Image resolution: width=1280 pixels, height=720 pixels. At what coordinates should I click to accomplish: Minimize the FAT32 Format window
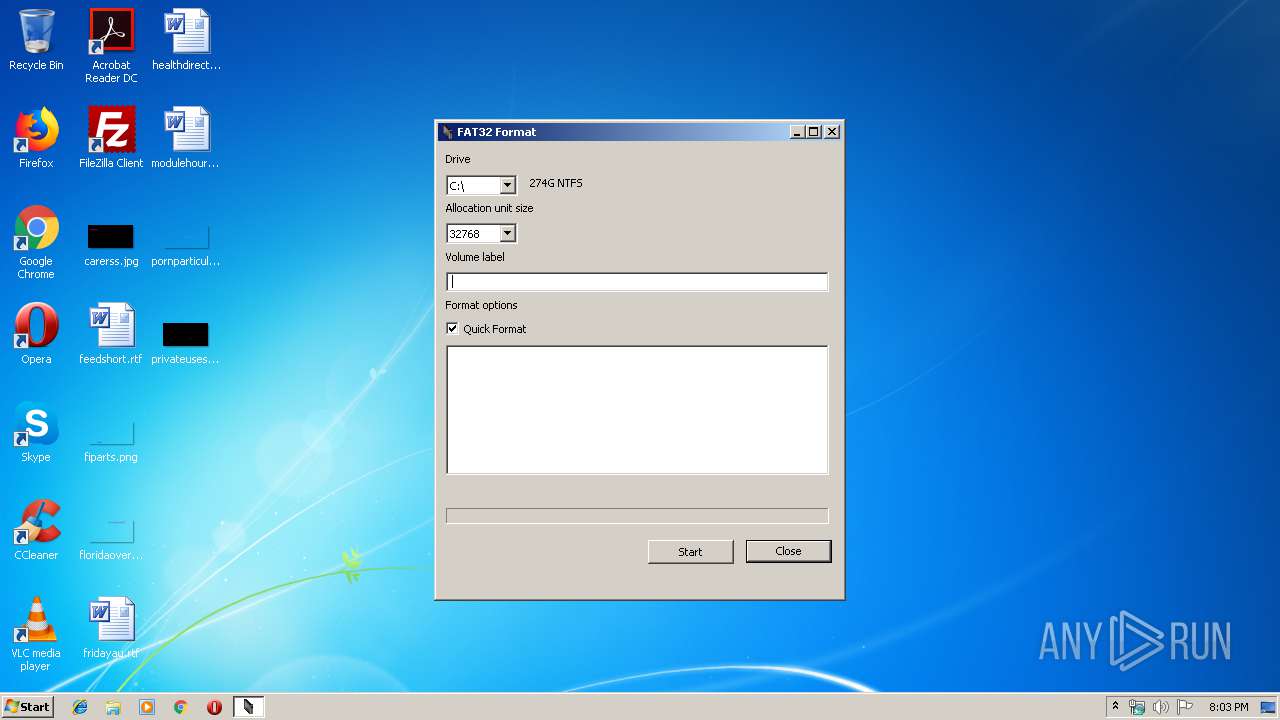[x=797, y=132]
